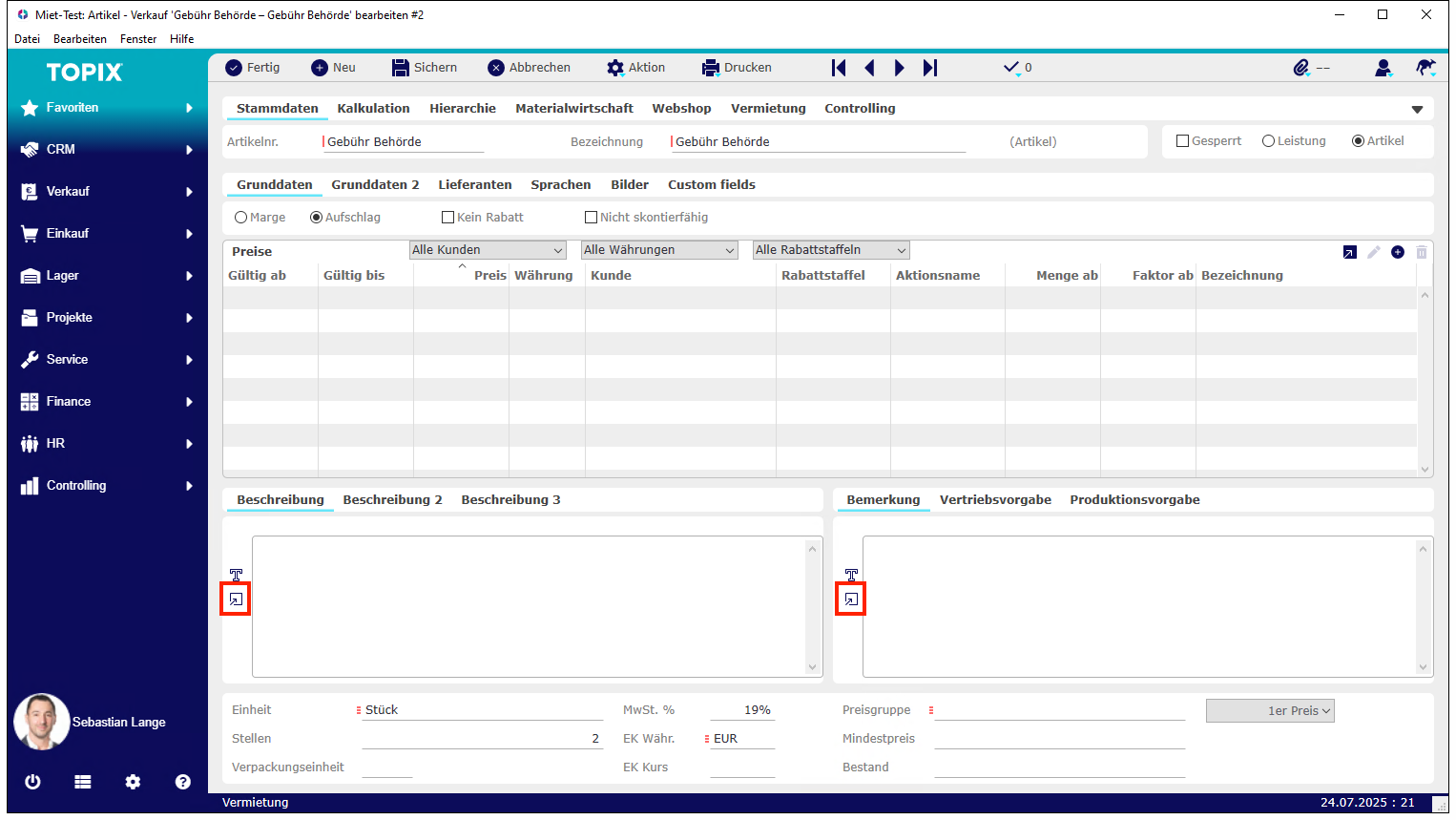Viewport: 1456px width, 820px height.
Task: Open the user profile icon in toolbar
Action: (1383, 68)
